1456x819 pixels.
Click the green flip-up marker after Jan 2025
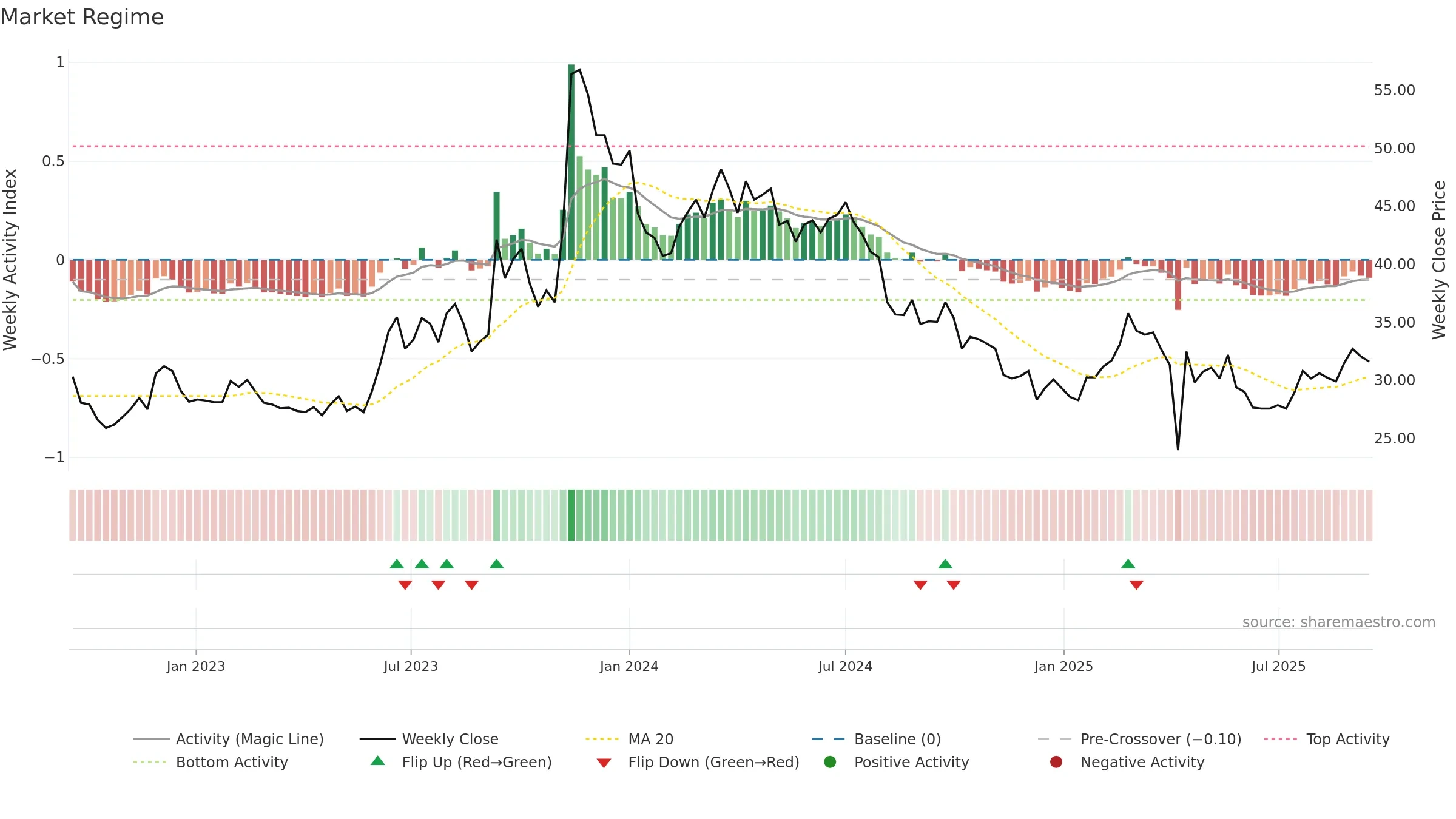coord(1128,564)
